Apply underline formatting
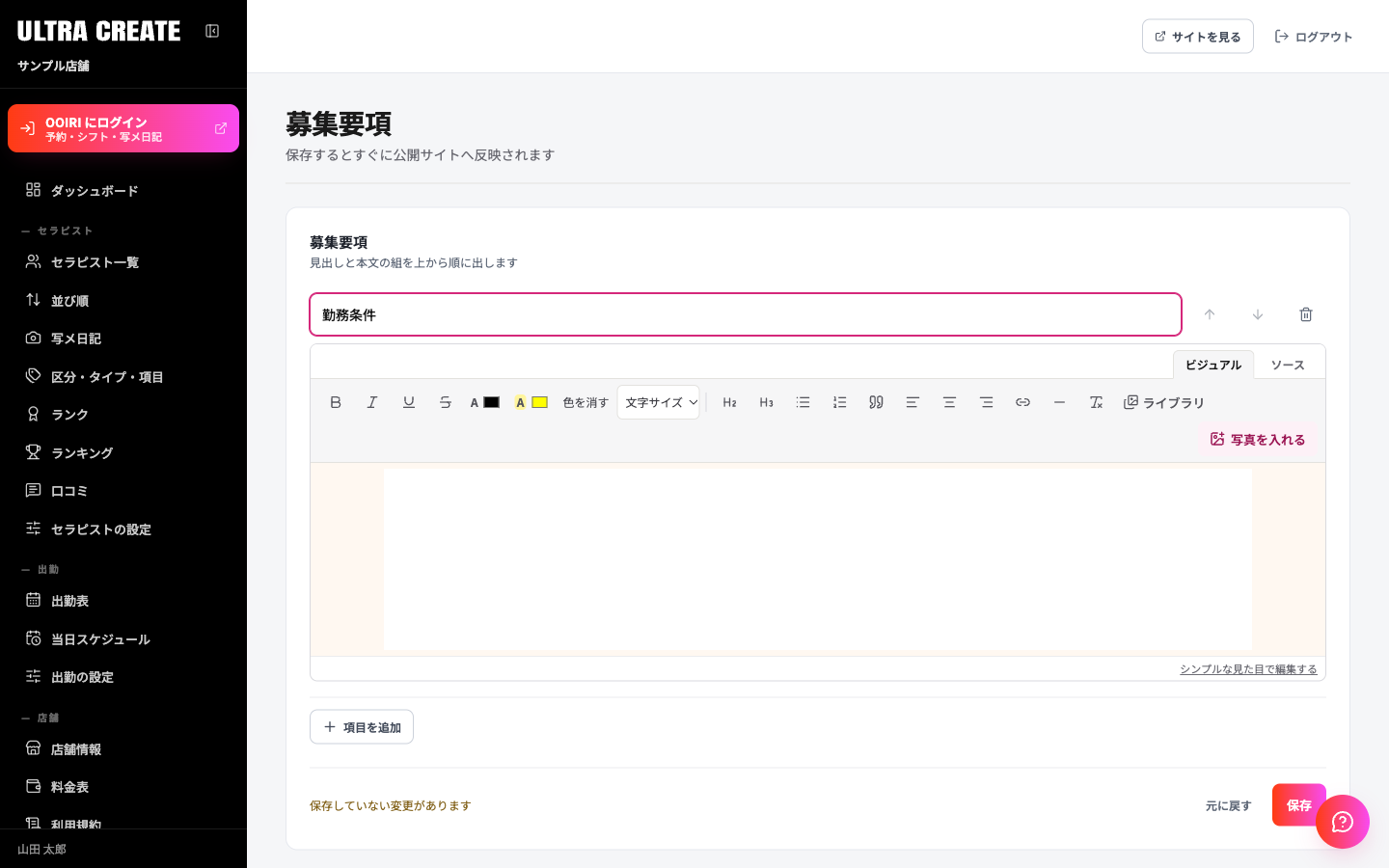Screen dimensions: 1389x868 (x=409, y=402)
